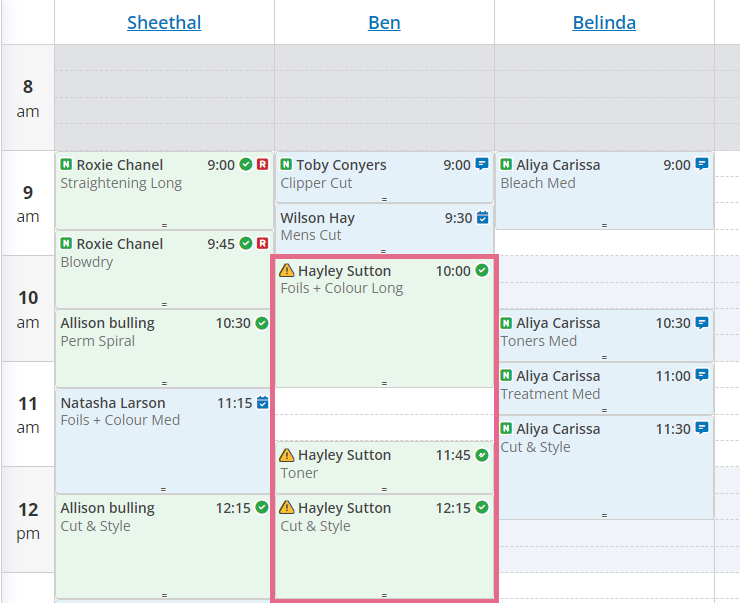Click the N badge on Aliya Carissa Toners Med
This screenshot has width=740, height=603.
coord(506,323)
